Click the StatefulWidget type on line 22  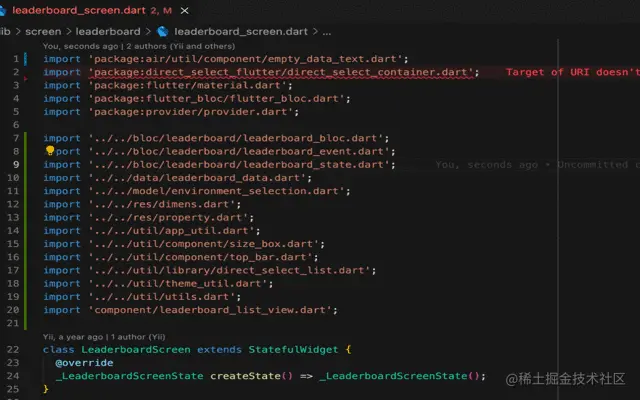point(293,349)
